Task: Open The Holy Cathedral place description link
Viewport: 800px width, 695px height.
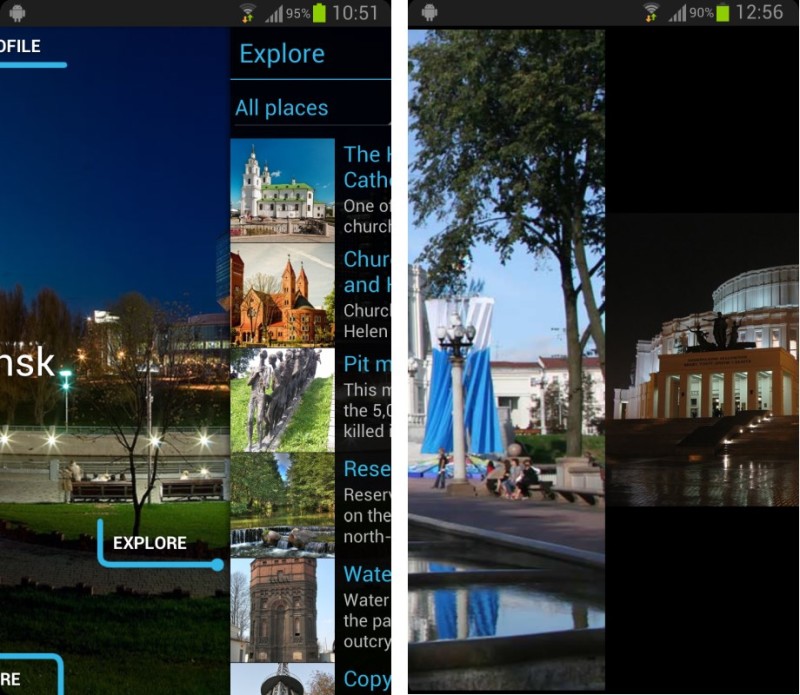Action: (x=370, y=165)
